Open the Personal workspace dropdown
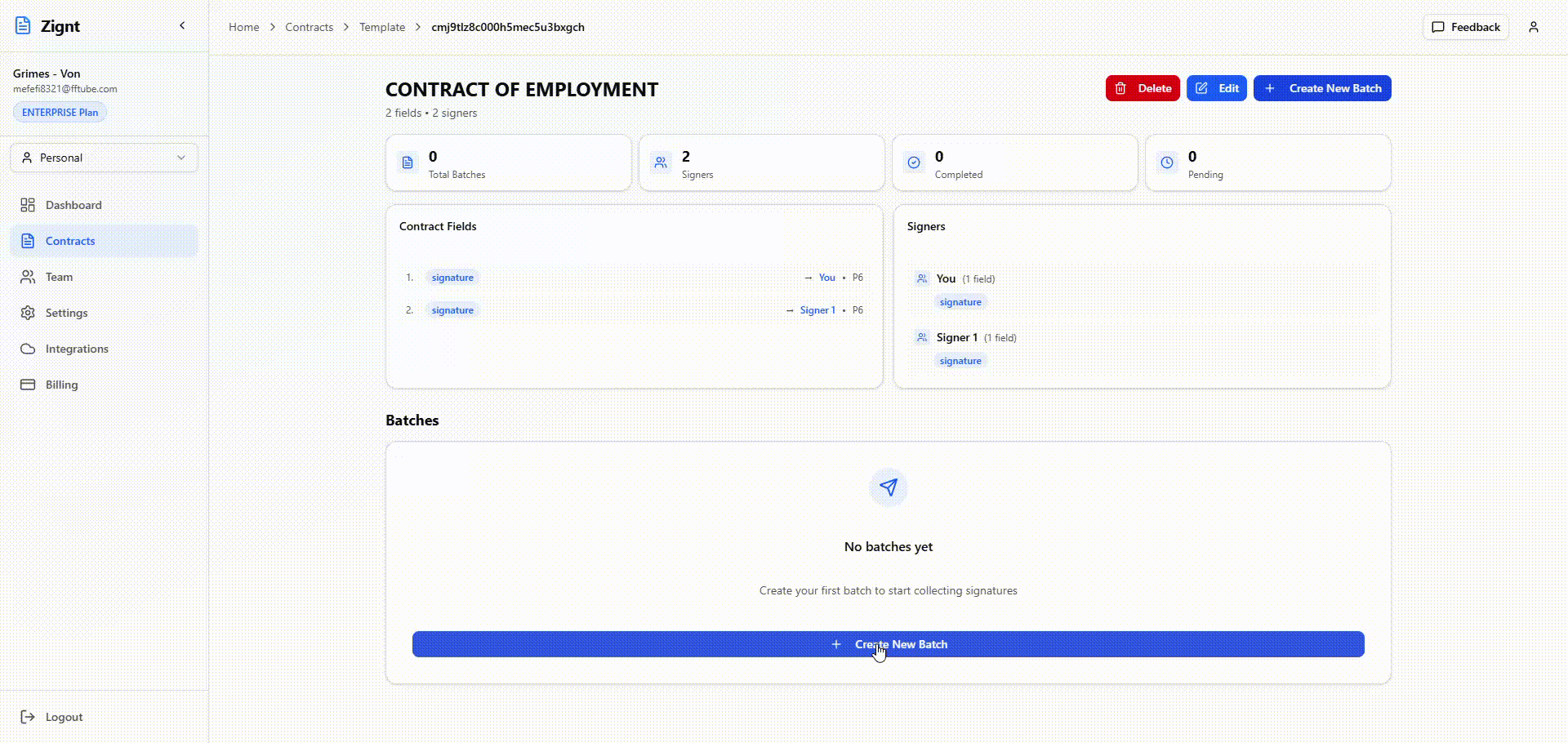 [x=104, y=158]
